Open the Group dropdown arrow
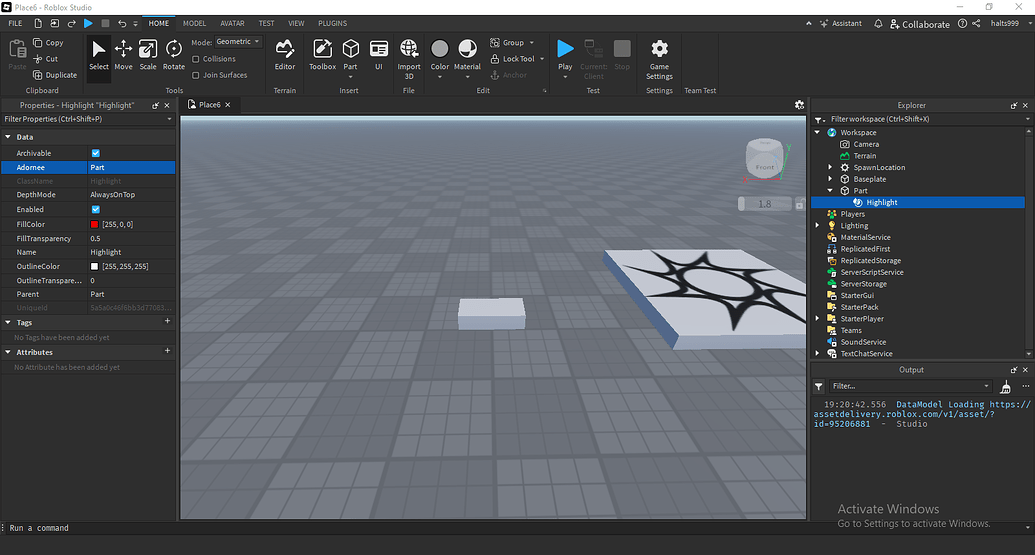Screen dimensions: 1035x555 click(x=532, y=43)
